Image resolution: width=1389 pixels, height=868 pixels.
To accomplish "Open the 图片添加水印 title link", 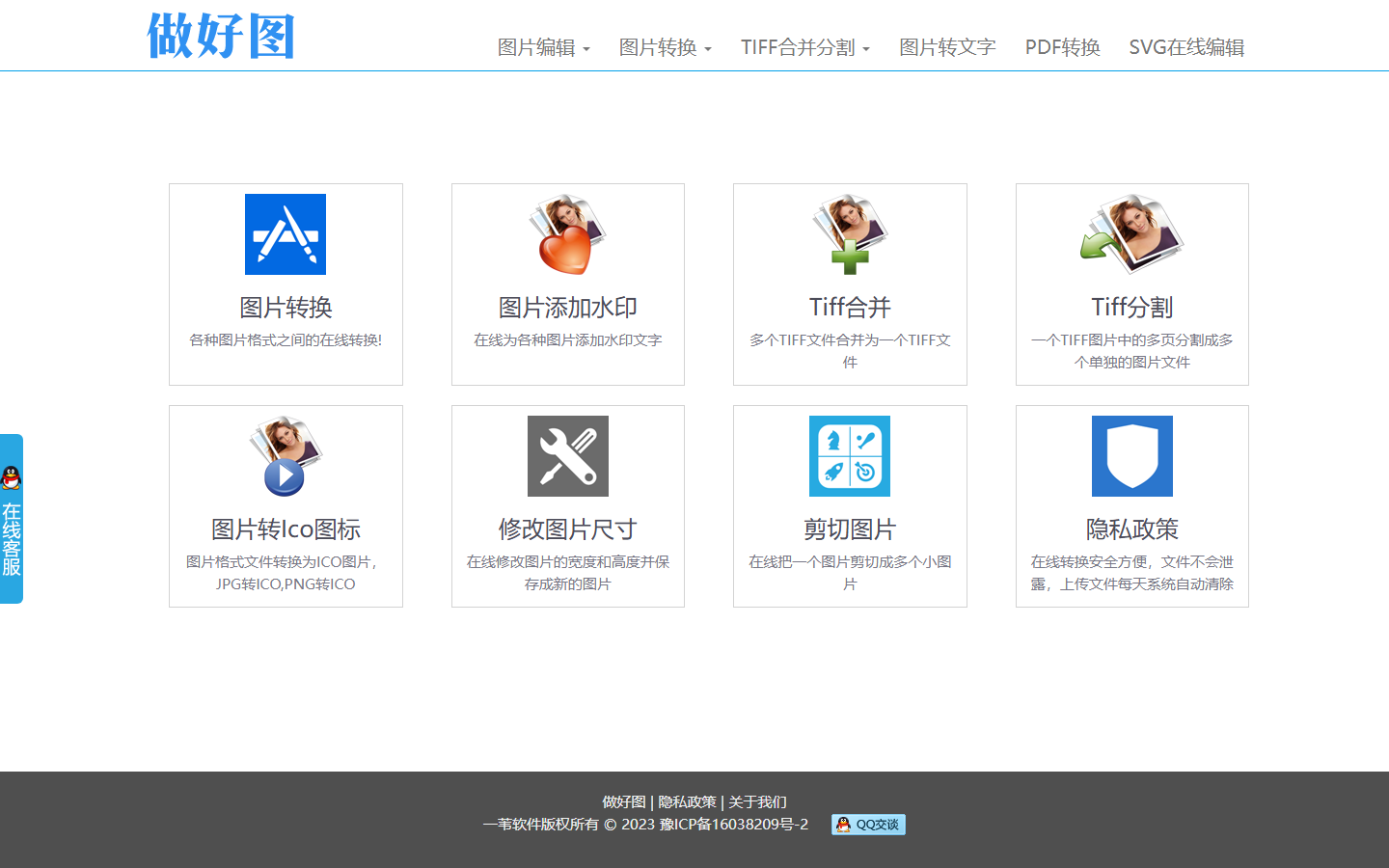I will (567, 308).
